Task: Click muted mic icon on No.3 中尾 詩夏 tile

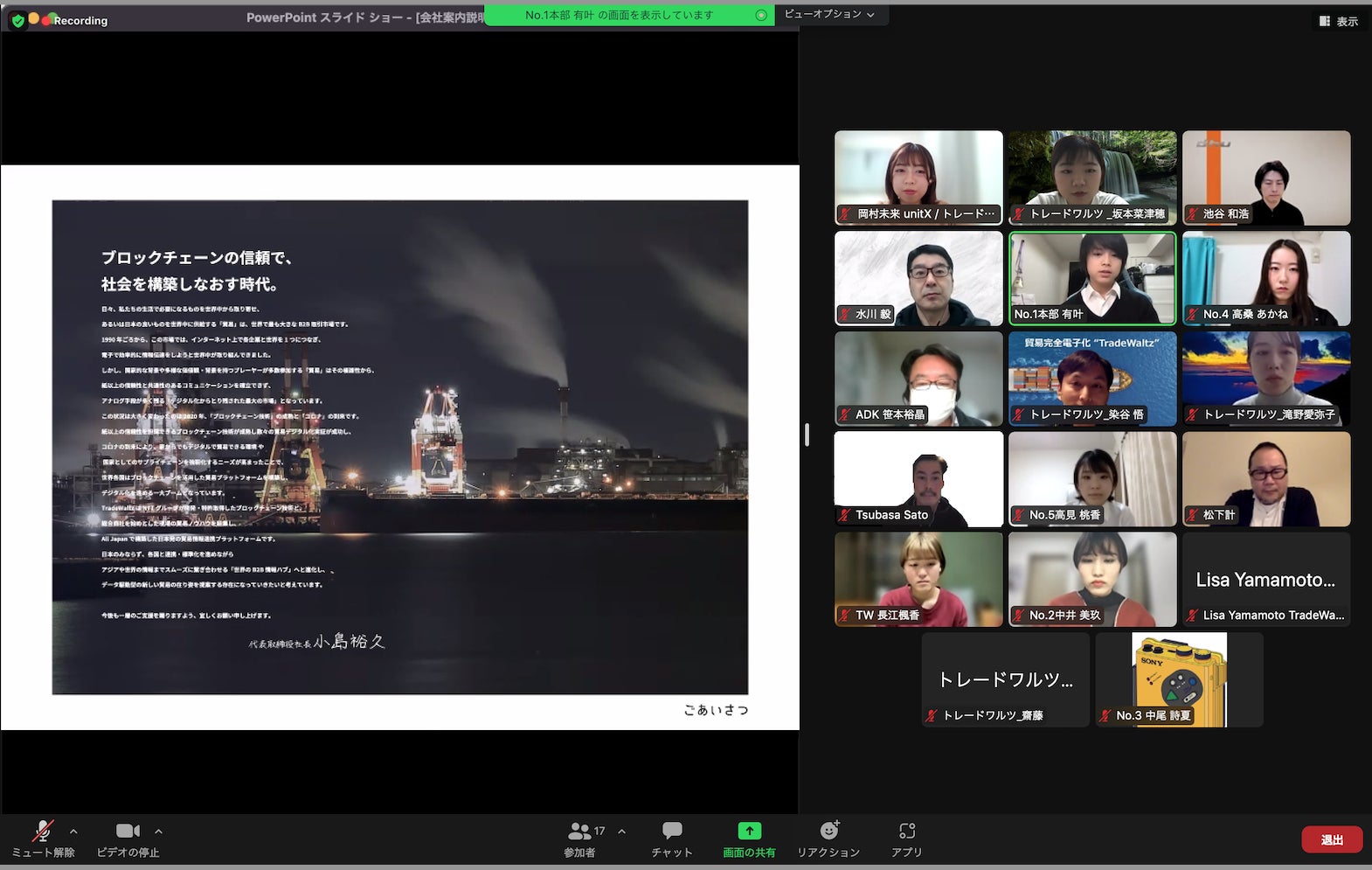Action: coord(1105,715)
